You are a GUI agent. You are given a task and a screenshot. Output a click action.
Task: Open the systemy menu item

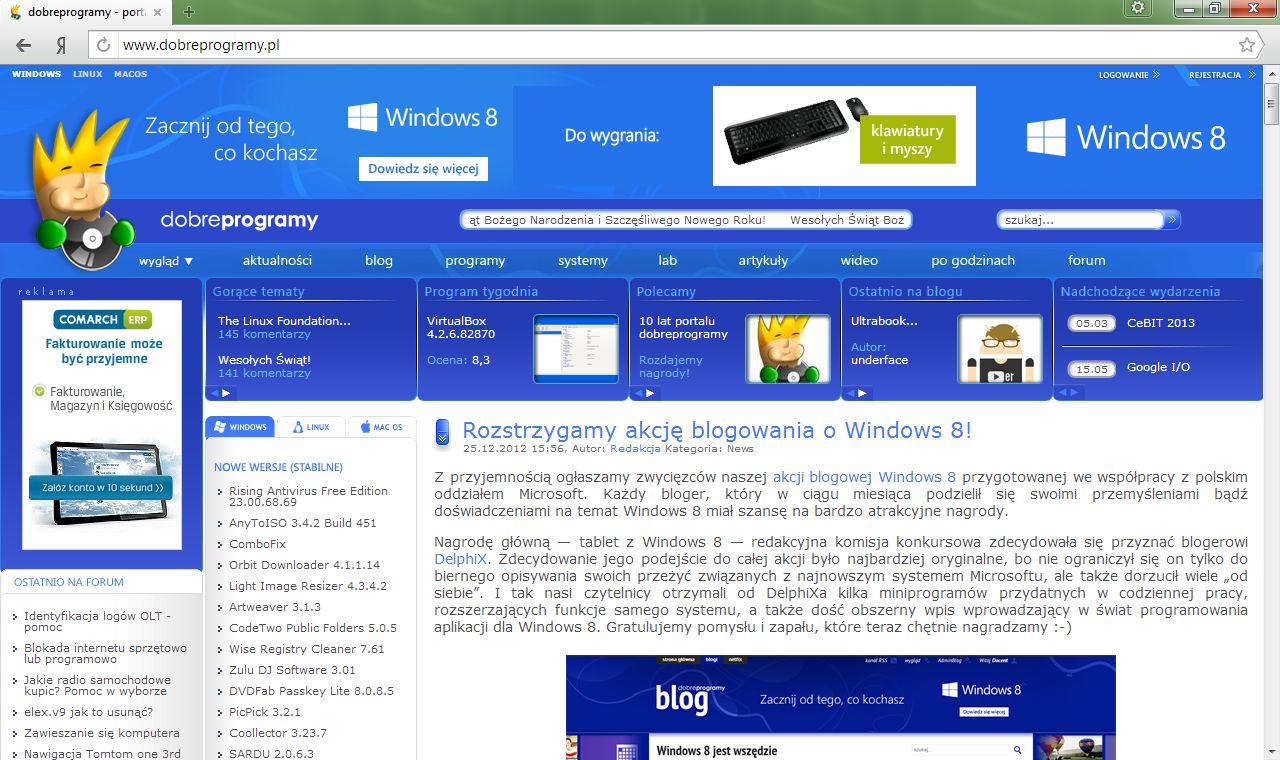click(583, 260)
